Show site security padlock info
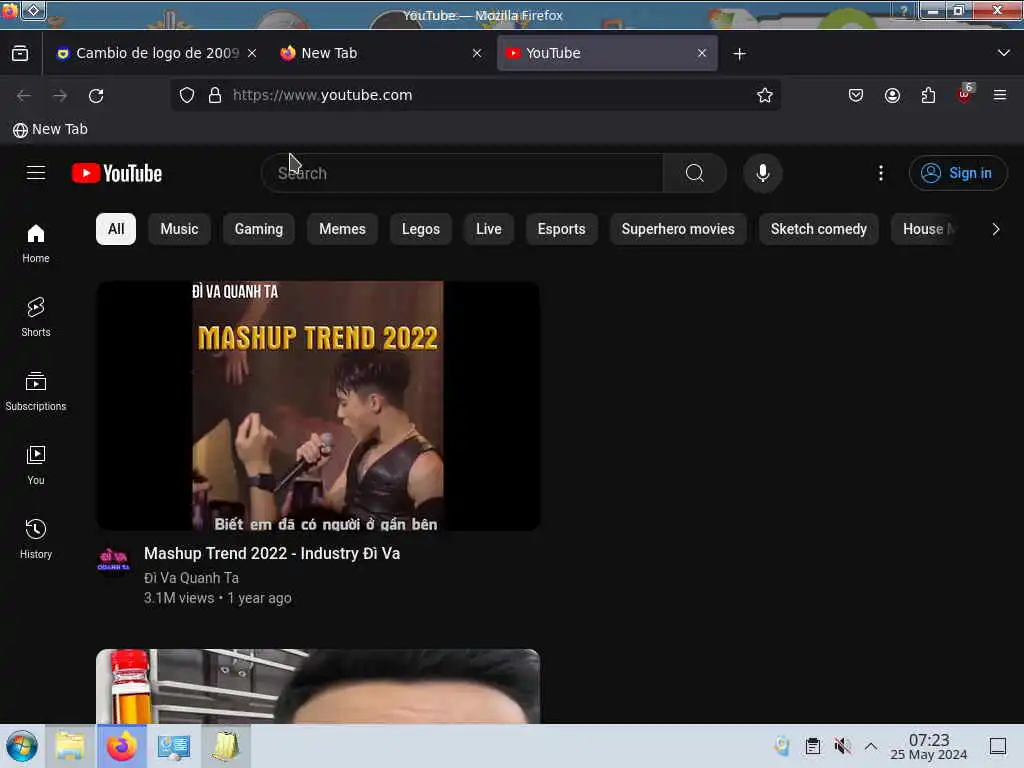The width and height of the screenshot is (1024, 768). (x=215, y=95)
